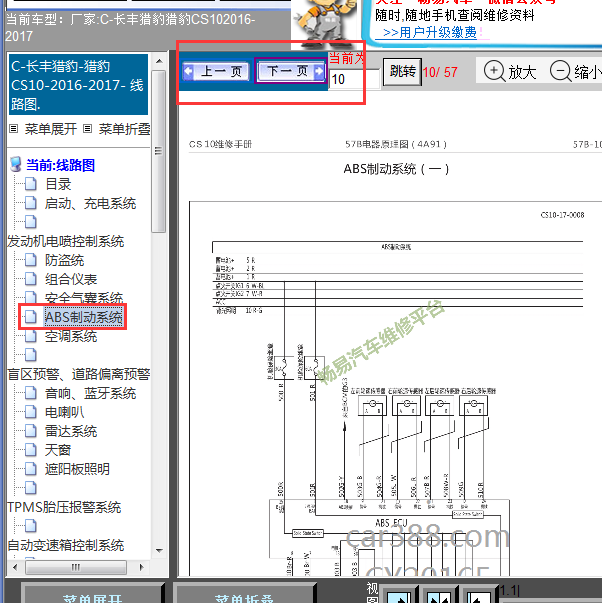The image size is (602, 603).
Task: Click the 跳转 jump button
Action: (402, 72)
